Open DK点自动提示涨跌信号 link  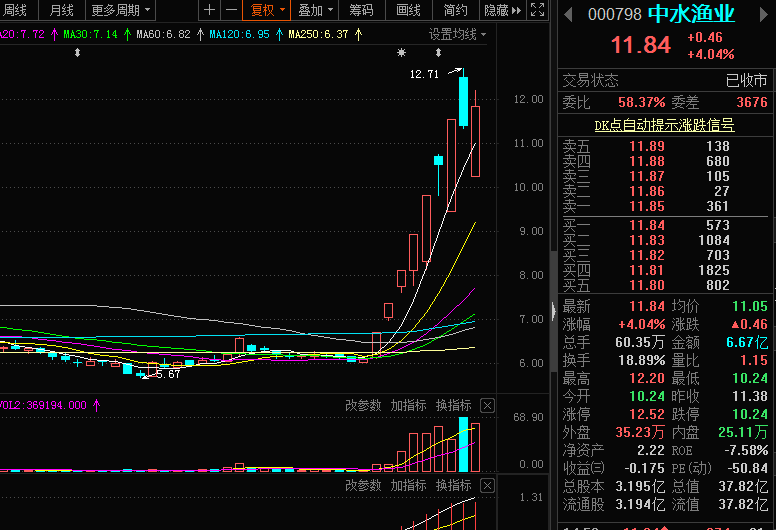[664, 125]
